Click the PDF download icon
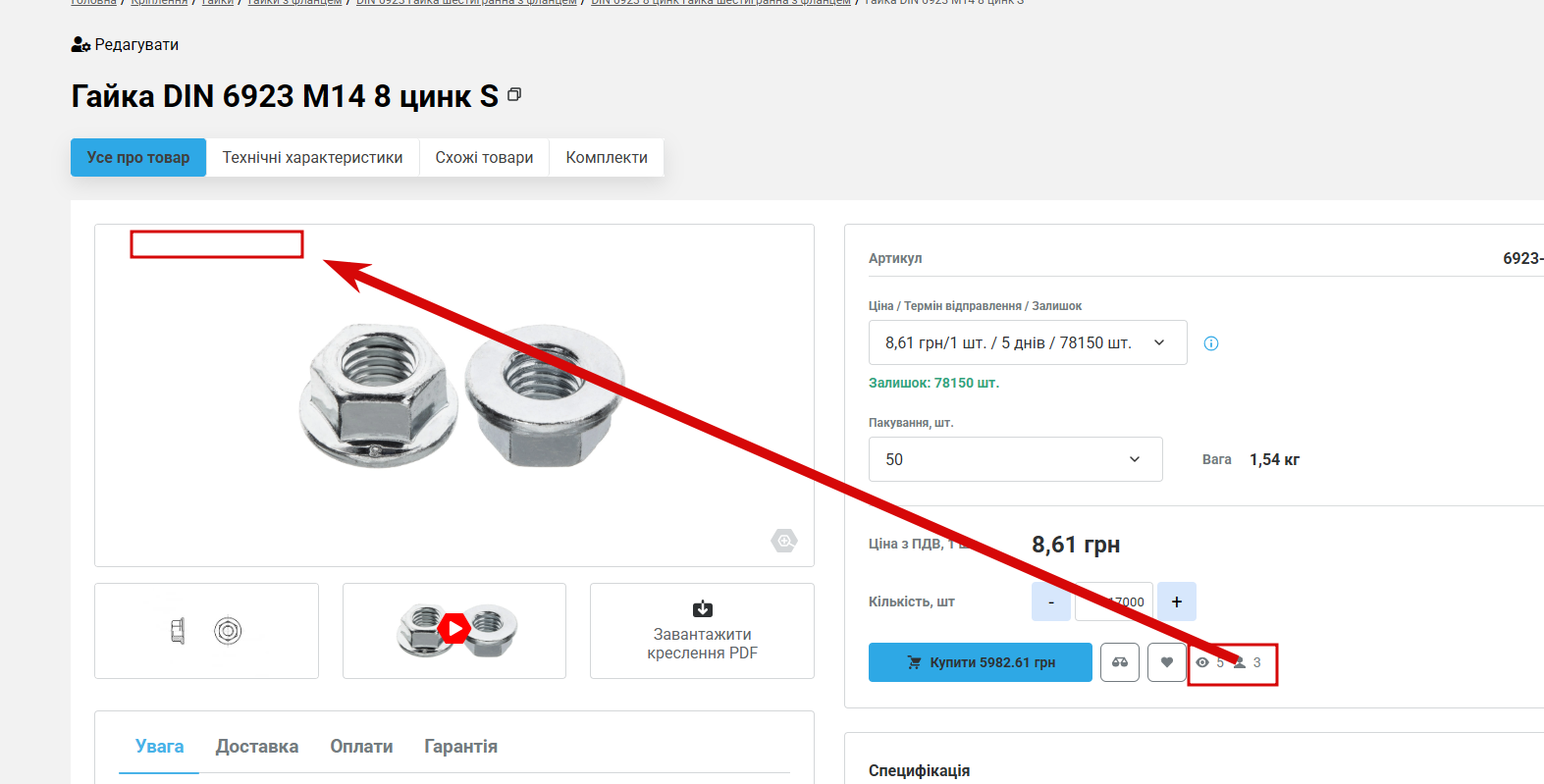The width and height of the screenshot is (1544, 784). [703, 609]
